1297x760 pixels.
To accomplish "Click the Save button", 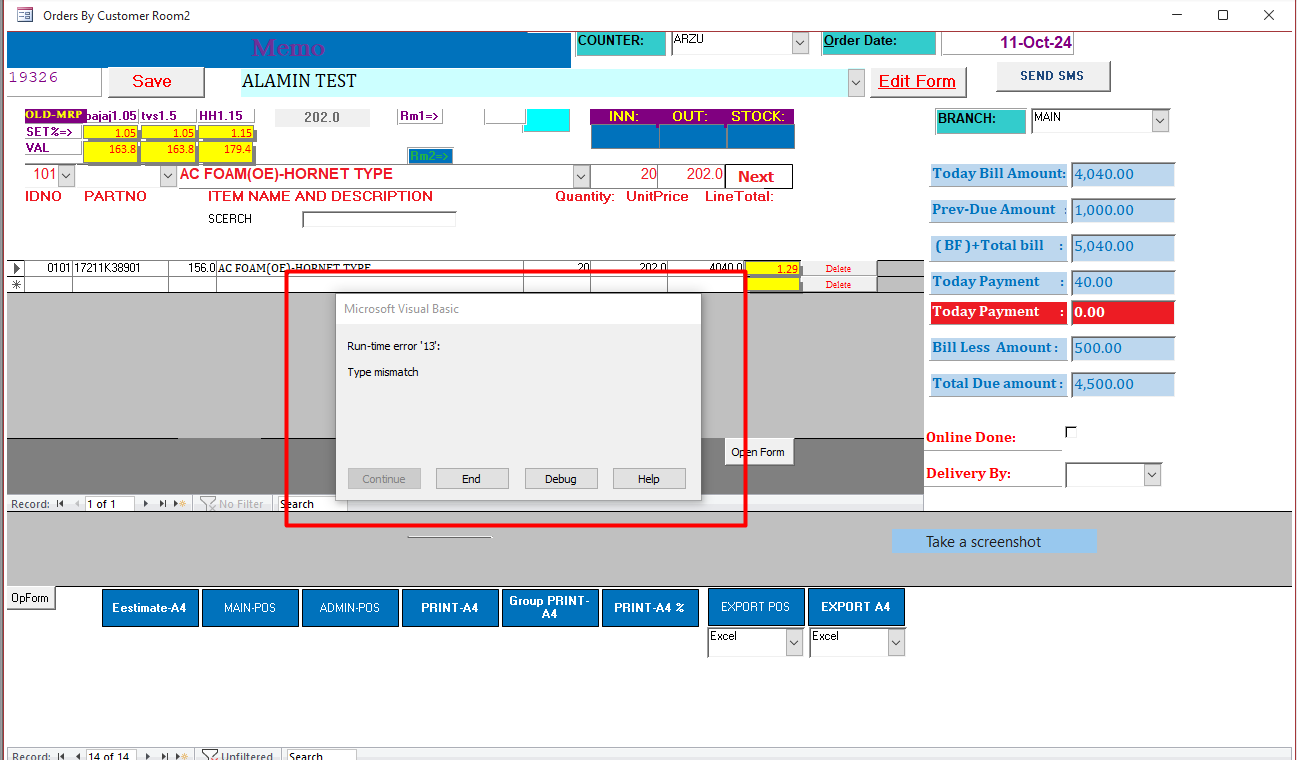I will click(156, 82).
